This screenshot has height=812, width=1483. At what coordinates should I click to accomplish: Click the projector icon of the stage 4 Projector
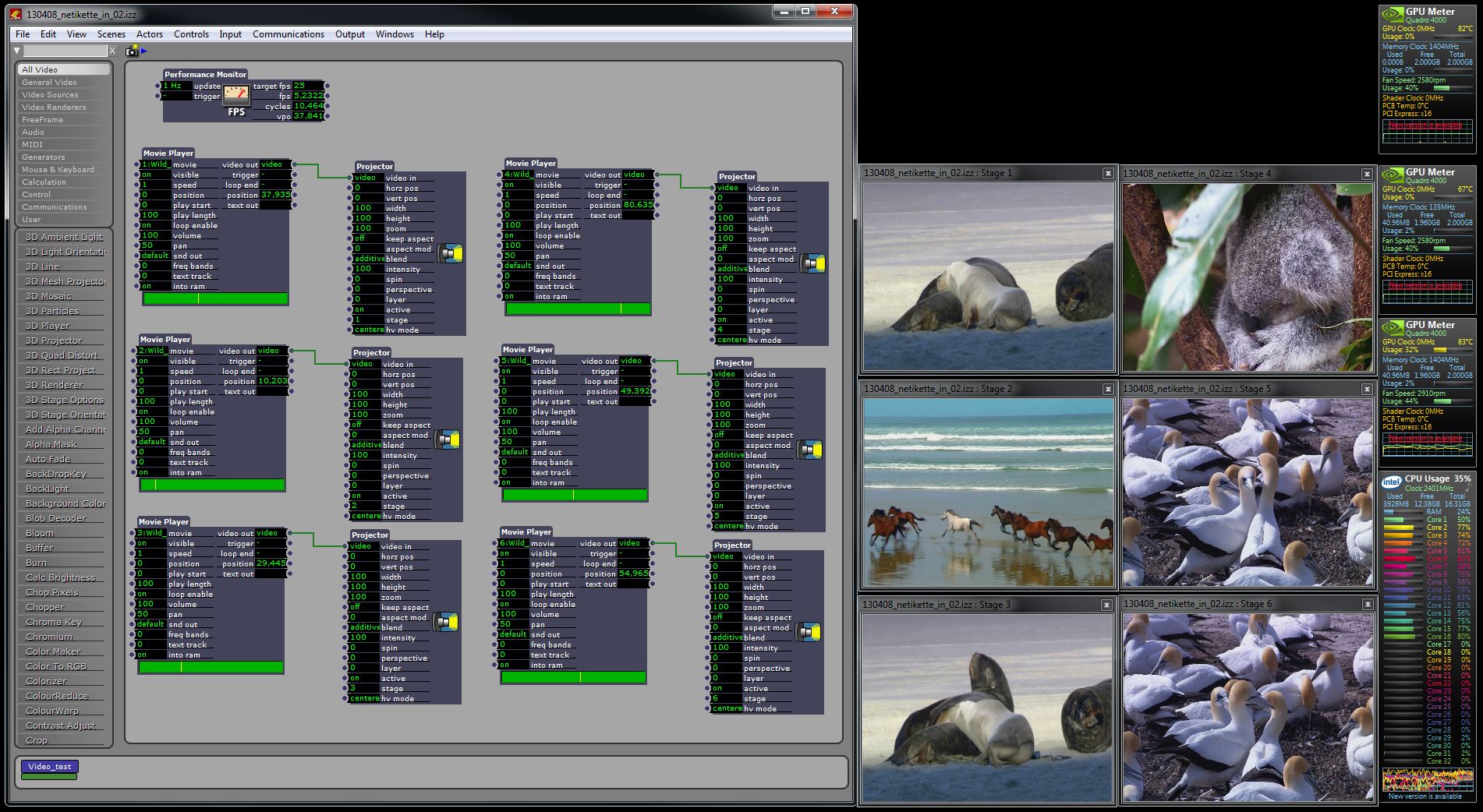coord(813,263)
